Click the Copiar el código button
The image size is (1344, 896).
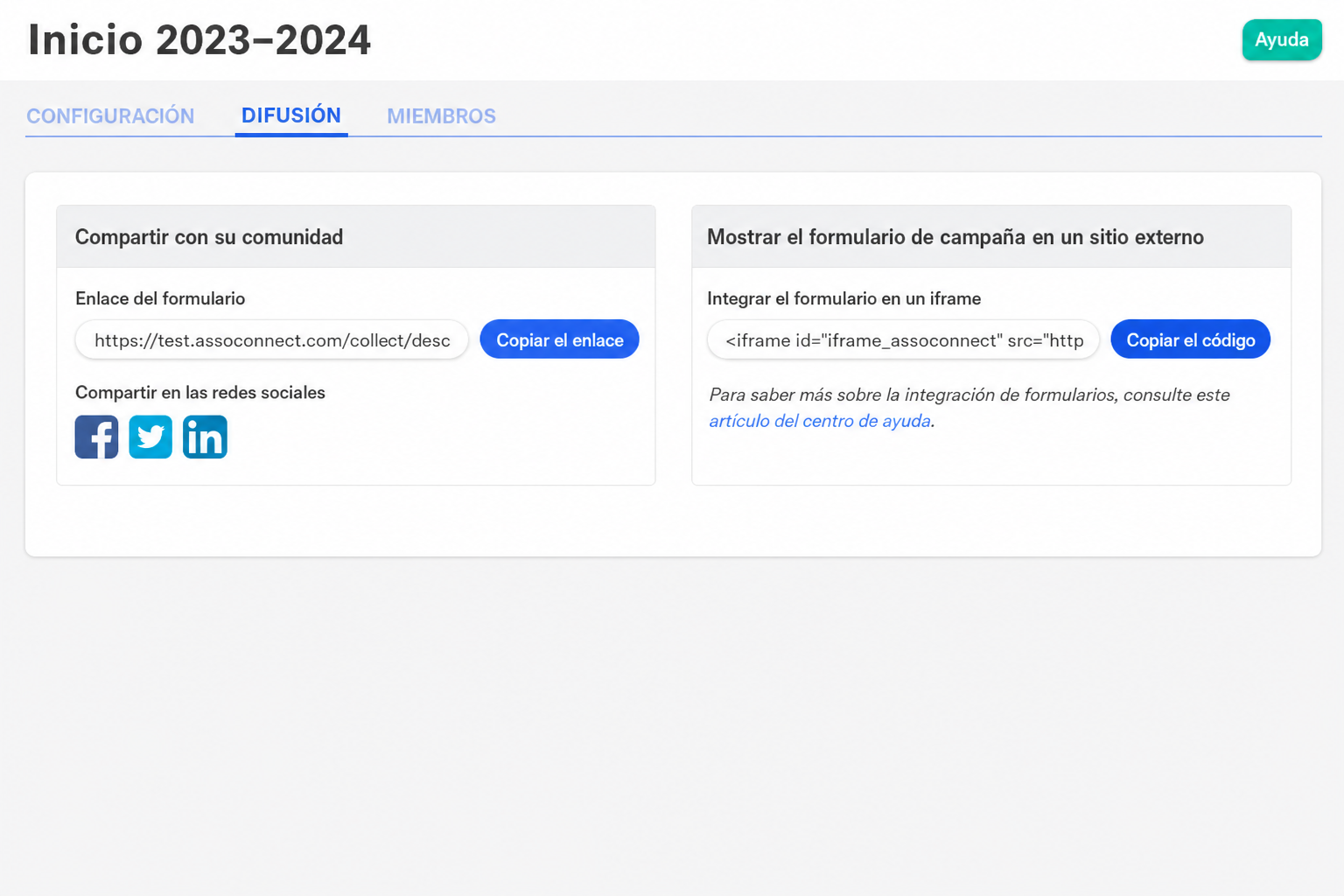[x=1190, y=339]
